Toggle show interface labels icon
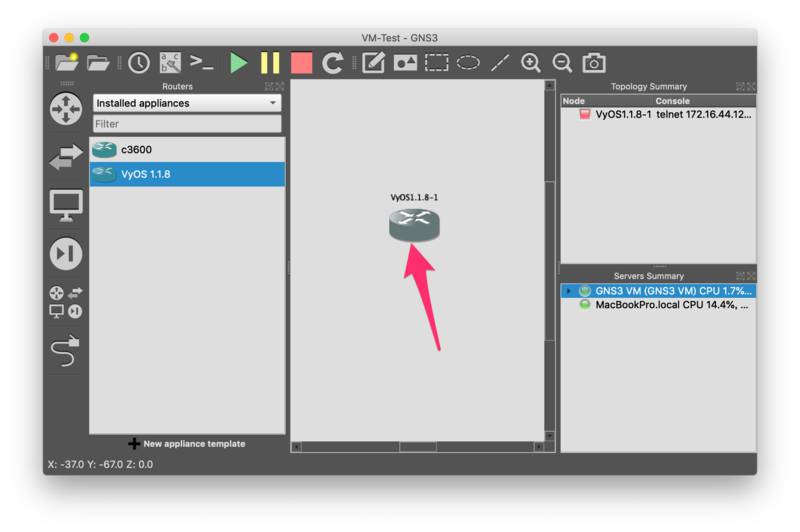The height and width of the screenshot is (532, 800). (x=170, y=63)
